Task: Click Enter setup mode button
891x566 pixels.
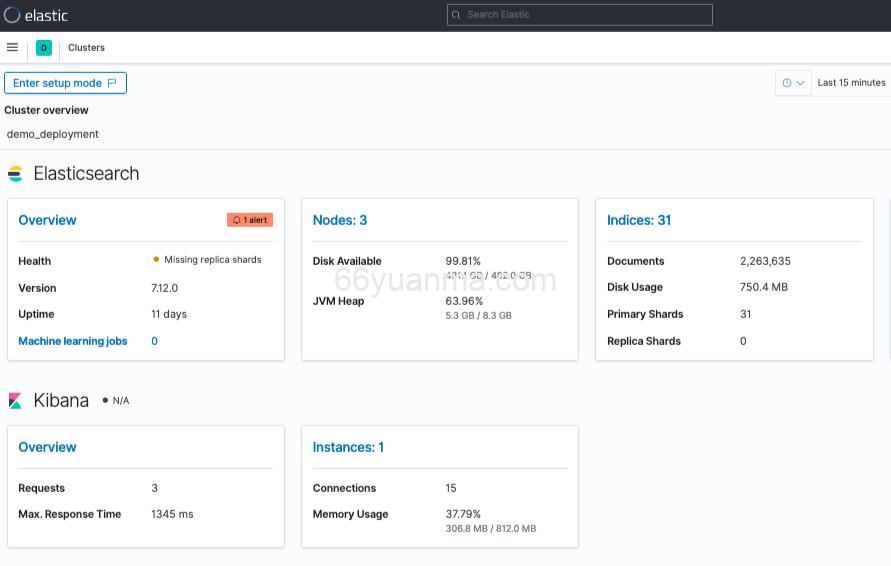Action: point(65,83)
